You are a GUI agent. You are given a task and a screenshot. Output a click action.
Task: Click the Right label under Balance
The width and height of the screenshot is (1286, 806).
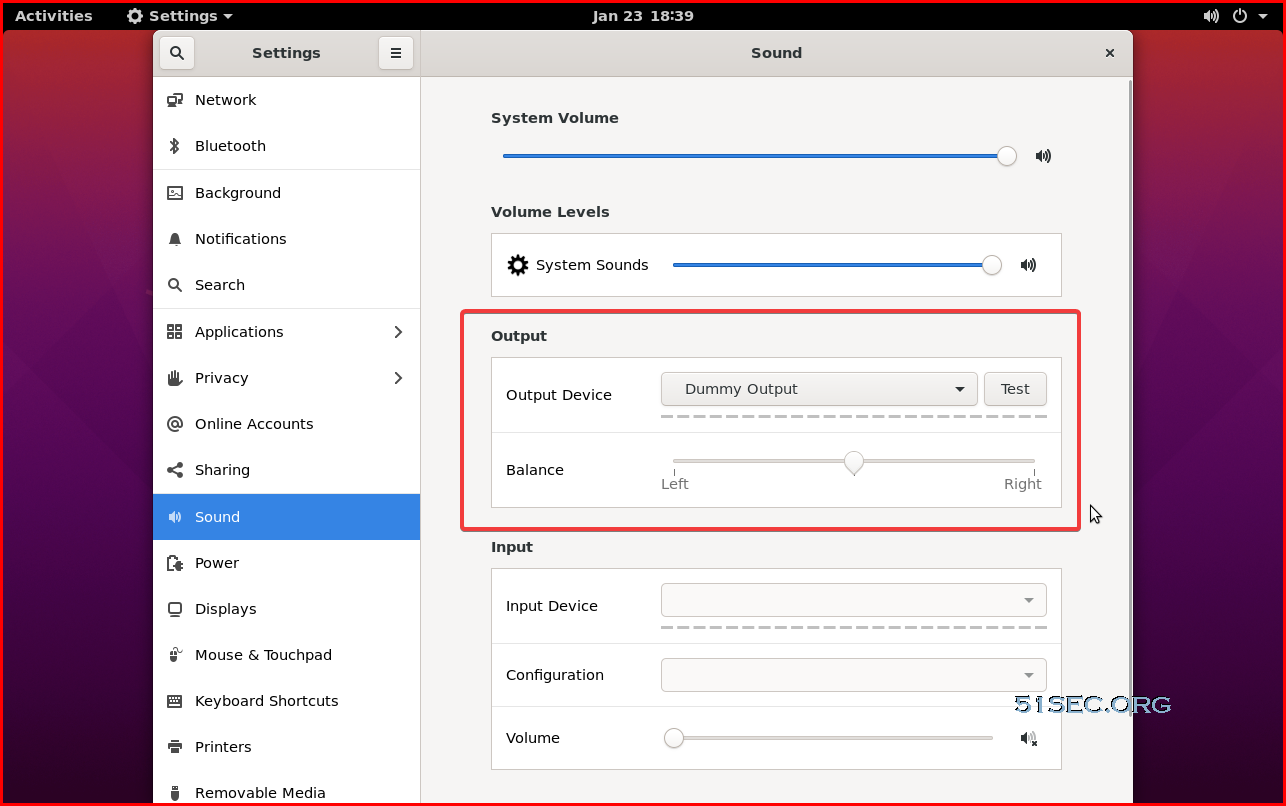pyautogui.click(x=1023, y=484)
